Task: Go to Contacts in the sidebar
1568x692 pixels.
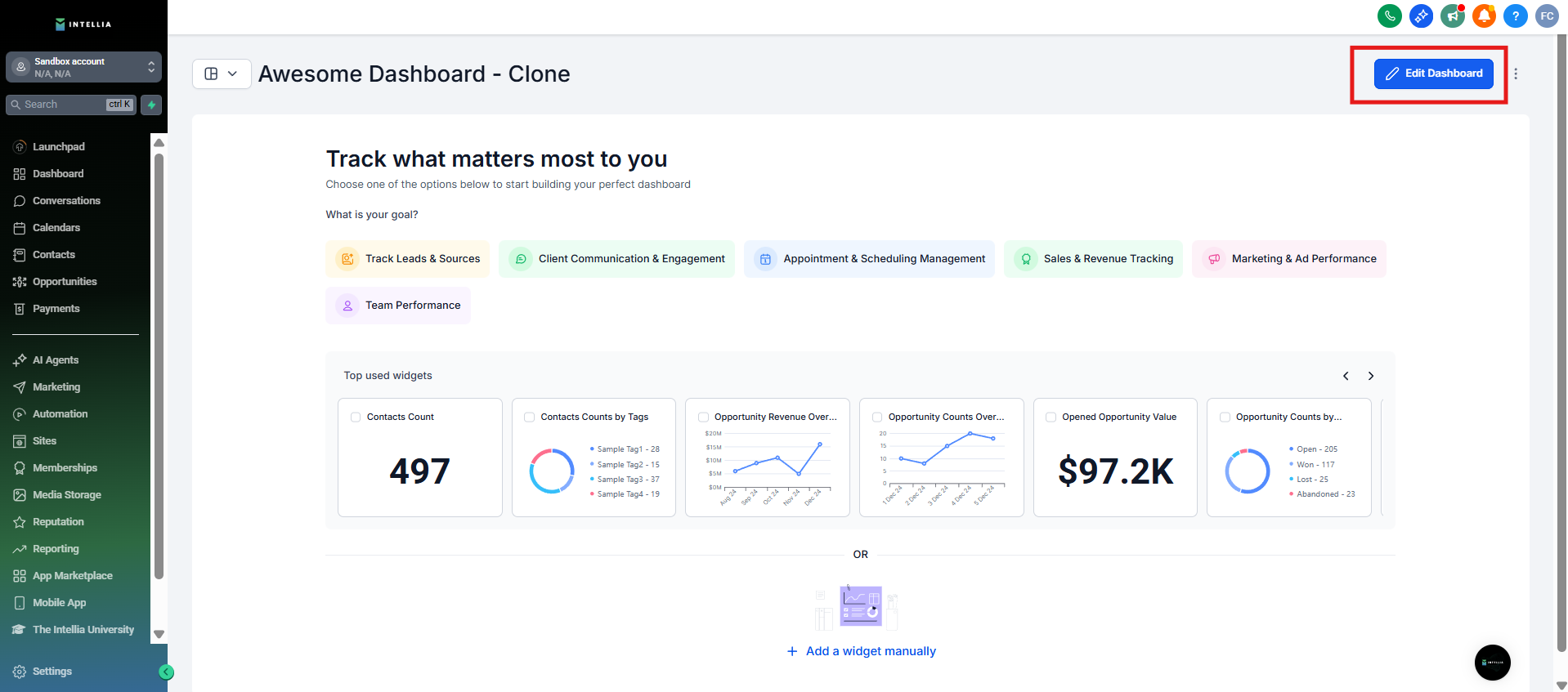Action: coord(54,255)
